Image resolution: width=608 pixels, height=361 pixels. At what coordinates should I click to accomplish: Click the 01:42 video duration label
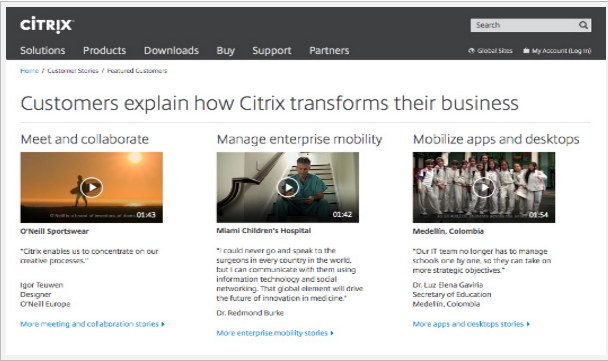pos(342,214)
